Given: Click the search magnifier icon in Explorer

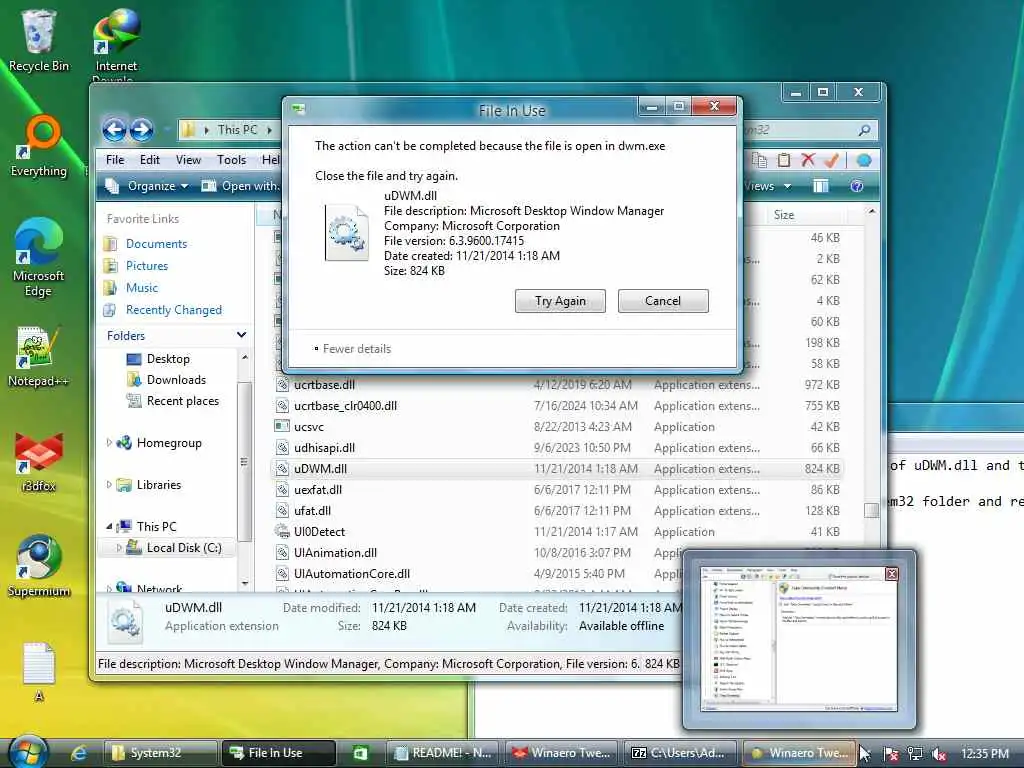Looking at the screenshot, I should [x=865, y=130].
